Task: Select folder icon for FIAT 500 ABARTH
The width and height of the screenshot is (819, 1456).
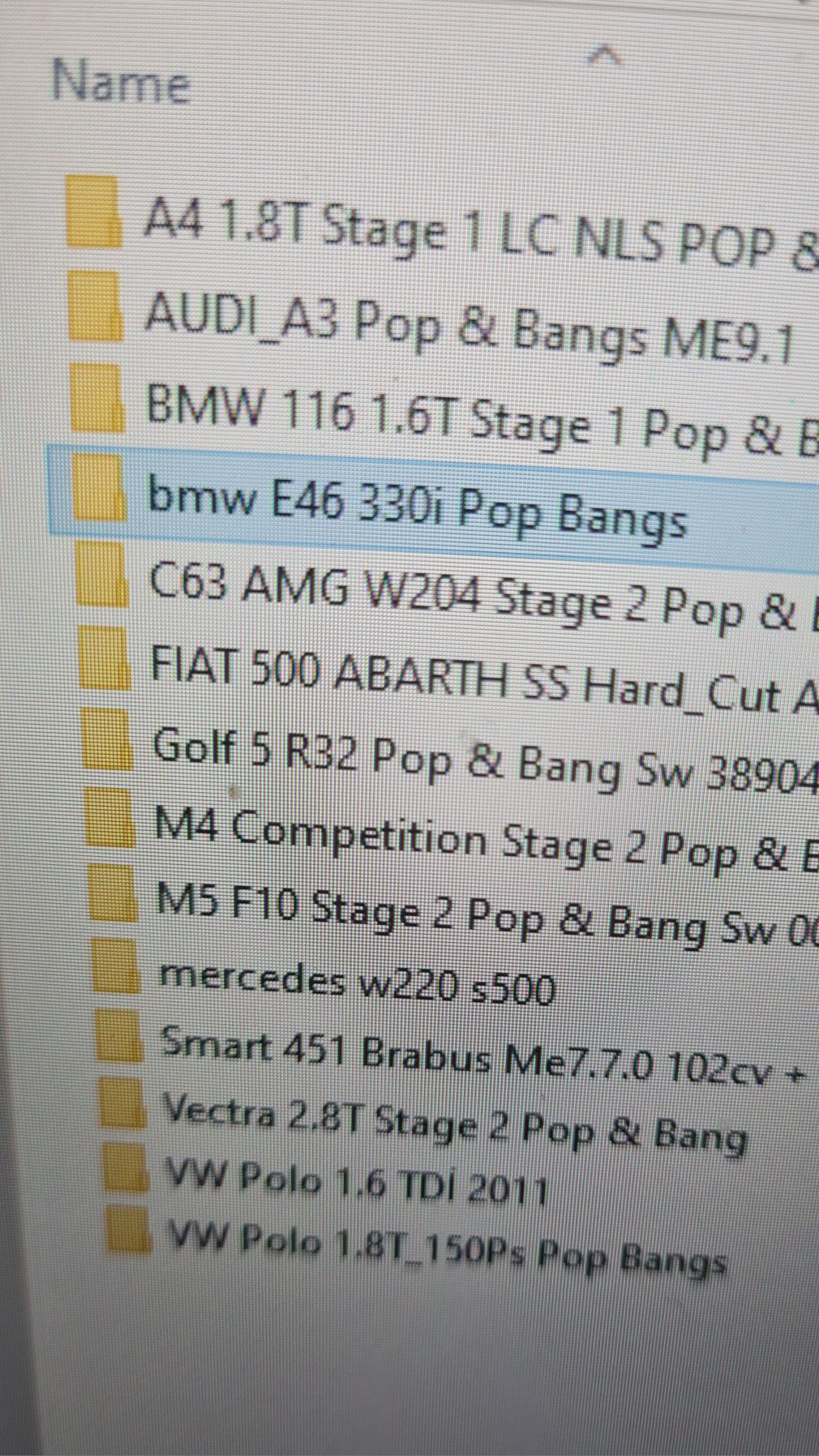Action: (x=105, y=658)
